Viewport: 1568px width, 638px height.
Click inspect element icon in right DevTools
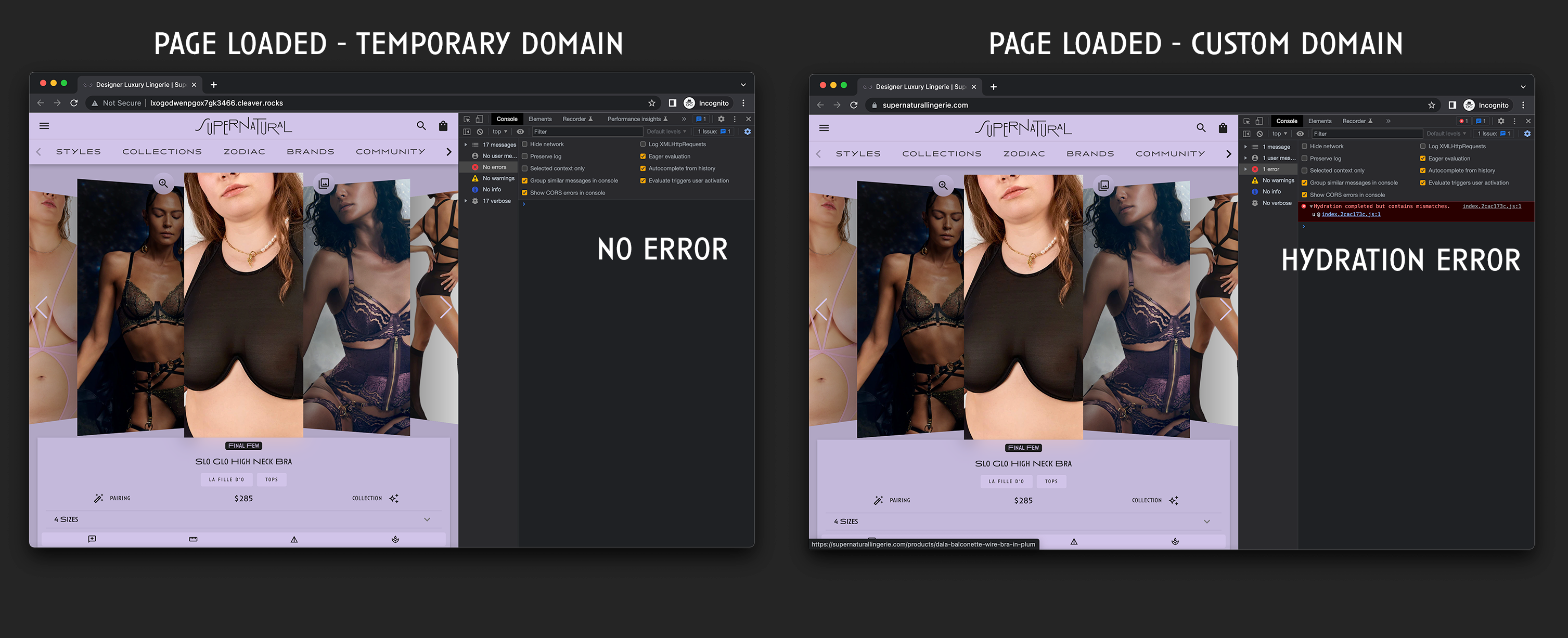(x=1246, y=121)
